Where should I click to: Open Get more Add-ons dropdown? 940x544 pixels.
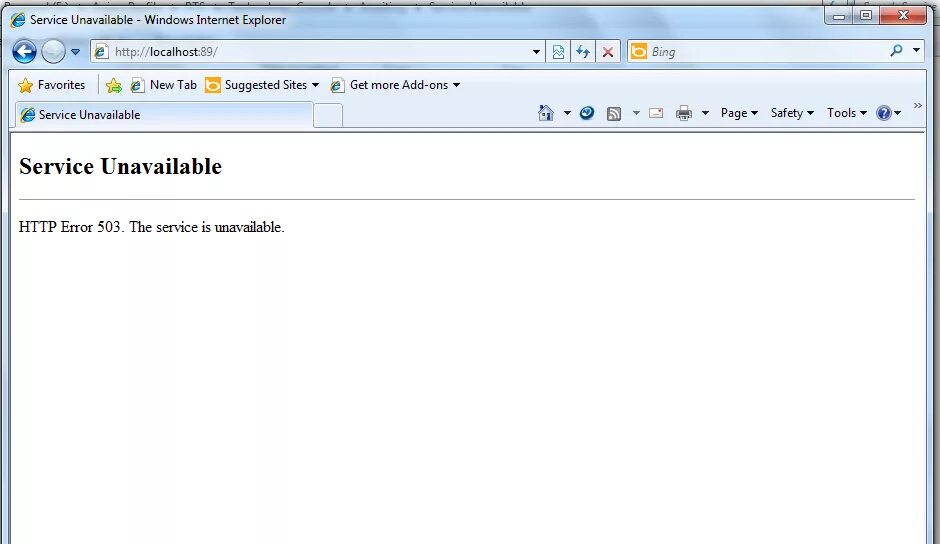(x=395, y=85)
